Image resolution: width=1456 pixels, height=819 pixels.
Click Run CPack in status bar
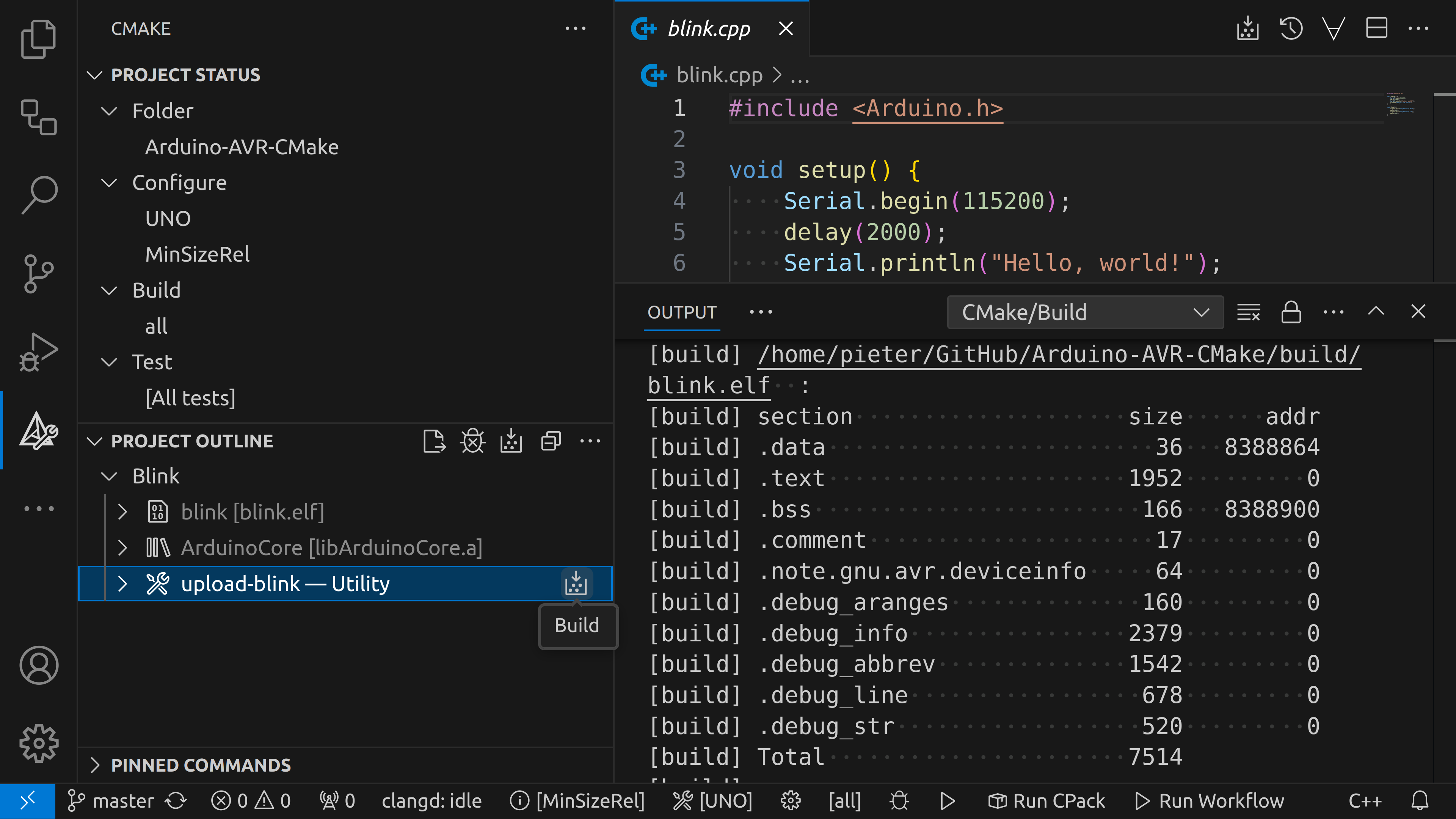[x=1046, y=800]
